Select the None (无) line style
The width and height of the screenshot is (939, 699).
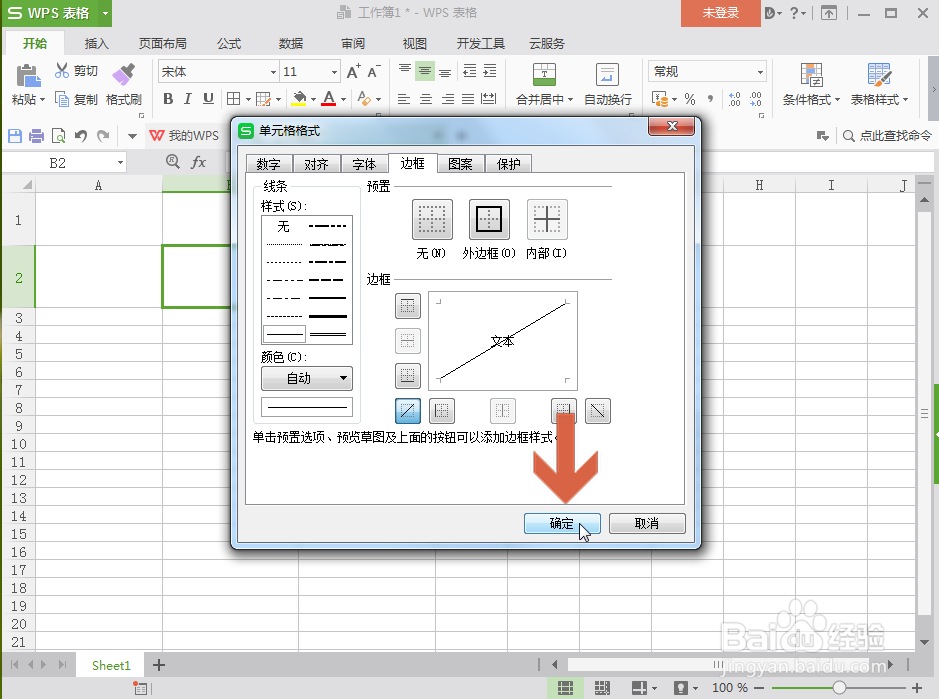pyautogui.click(x=283, y=226)
